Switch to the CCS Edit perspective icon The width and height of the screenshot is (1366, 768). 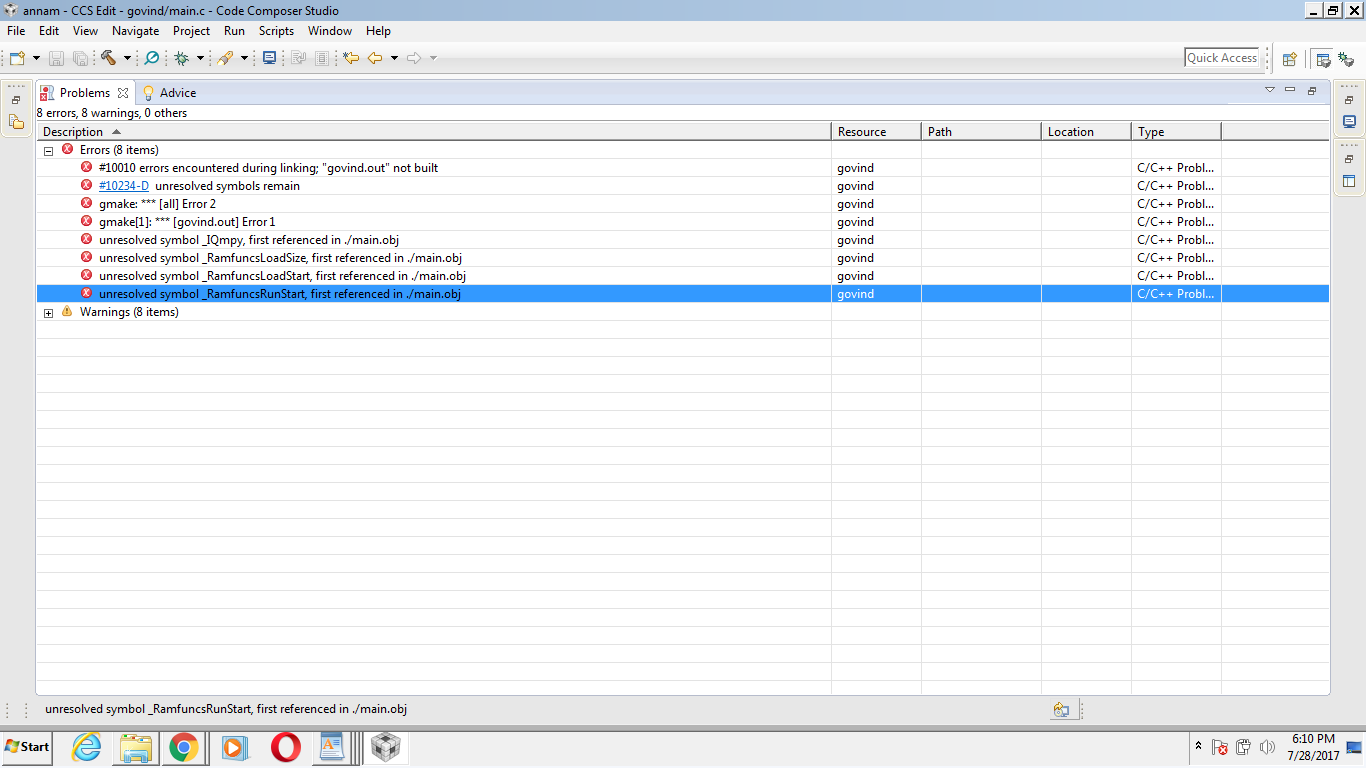tap(1323, 59)
